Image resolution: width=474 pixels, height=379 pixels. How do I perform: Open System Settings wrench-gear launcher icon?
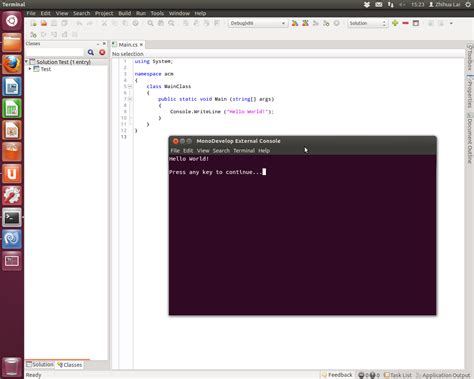[12, 195]
